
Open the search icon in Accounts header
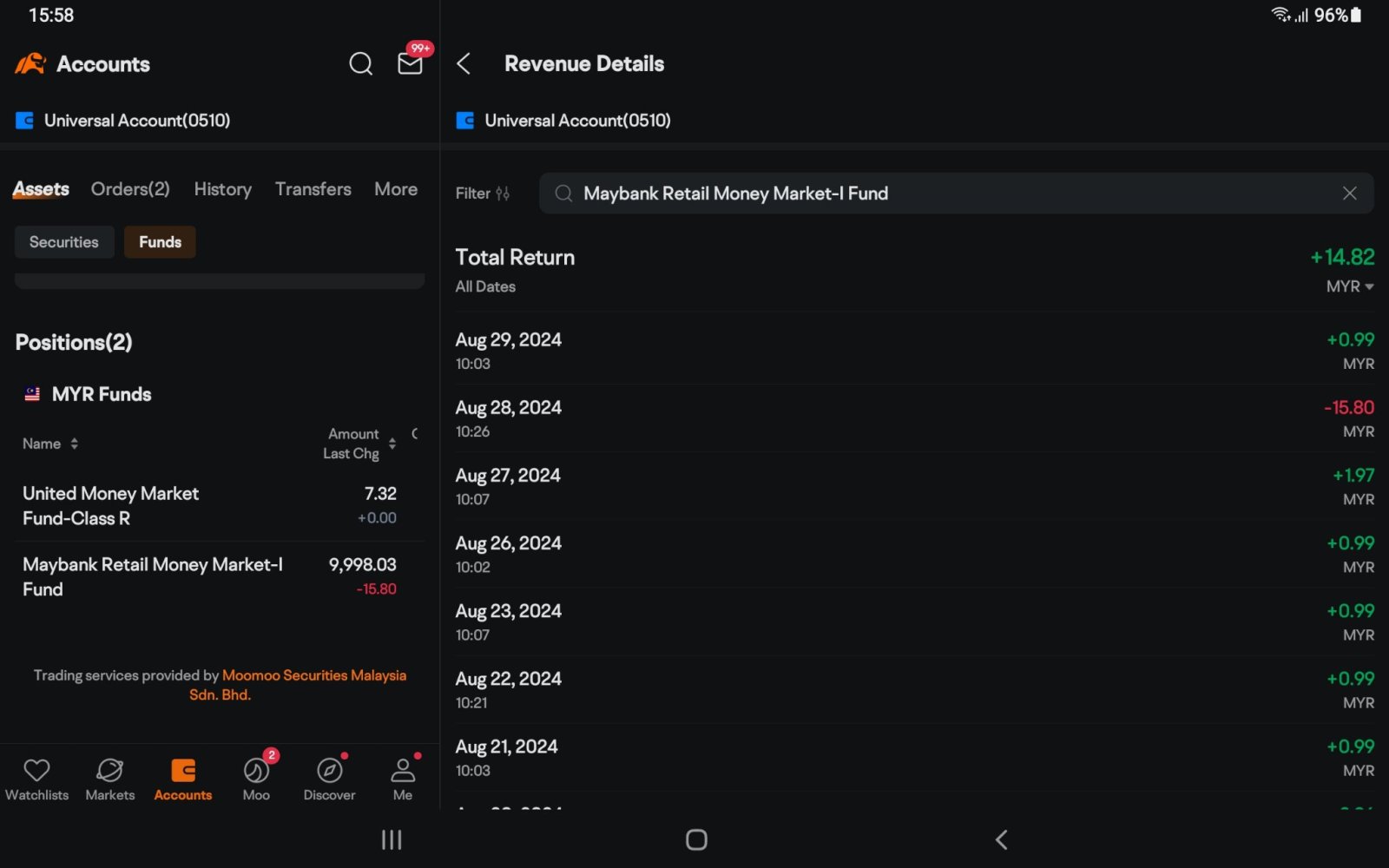pyautogui.click(x=360, y=63)
